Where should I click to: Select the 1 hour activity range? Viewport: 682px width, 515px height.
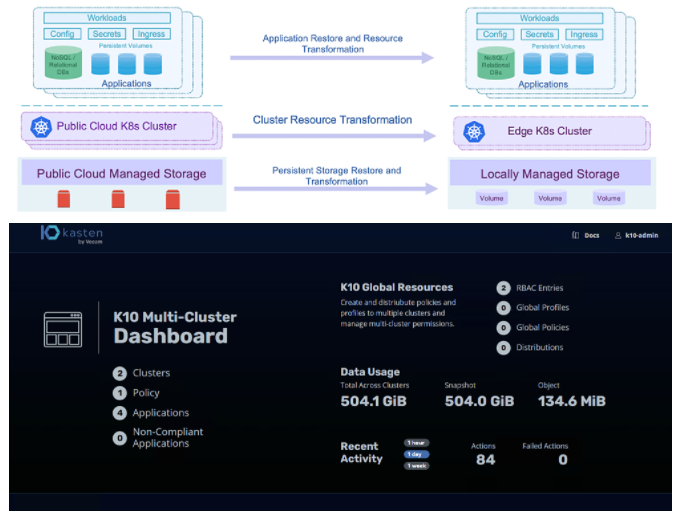(416, 443)
